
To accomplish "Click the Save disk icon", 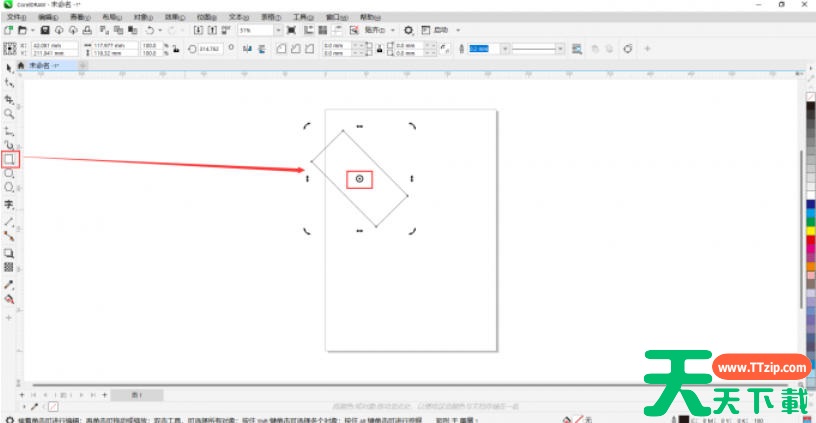I will tap(46, 31).
